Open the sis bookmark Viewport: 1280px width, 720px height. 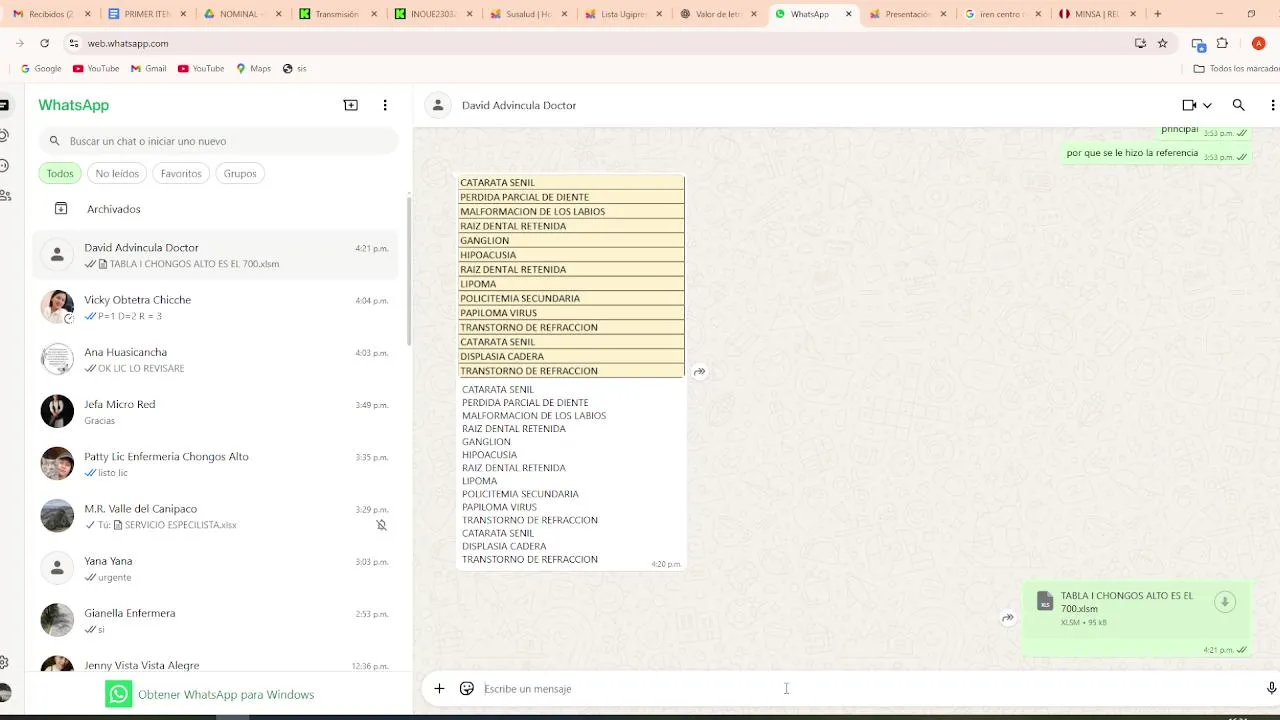[294, 69]
